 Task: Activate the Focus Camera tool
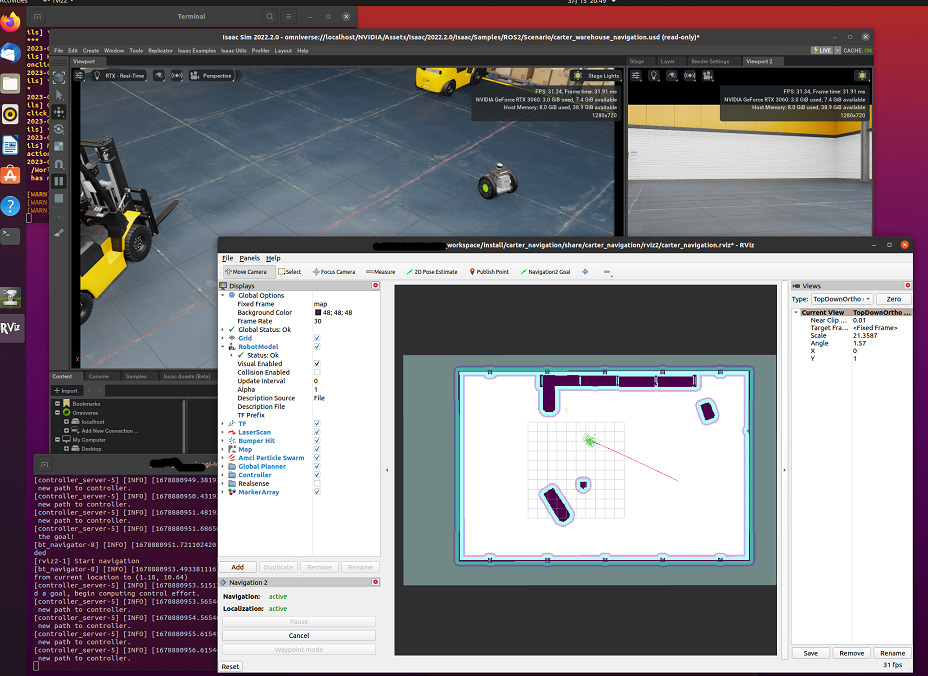tap(334, 271)
